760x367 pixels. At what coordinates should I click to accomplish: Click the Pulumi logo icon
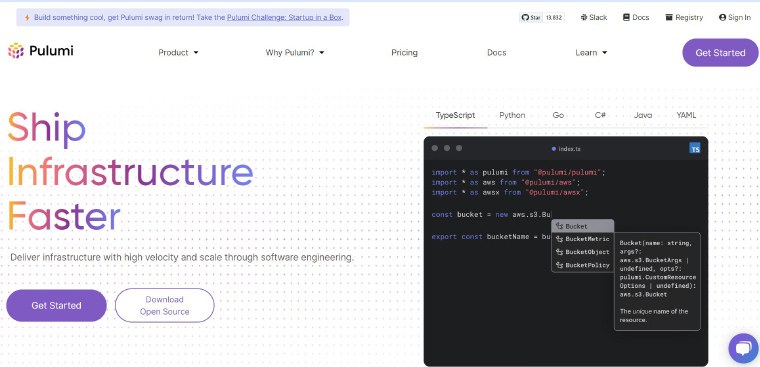click(16, 50)
